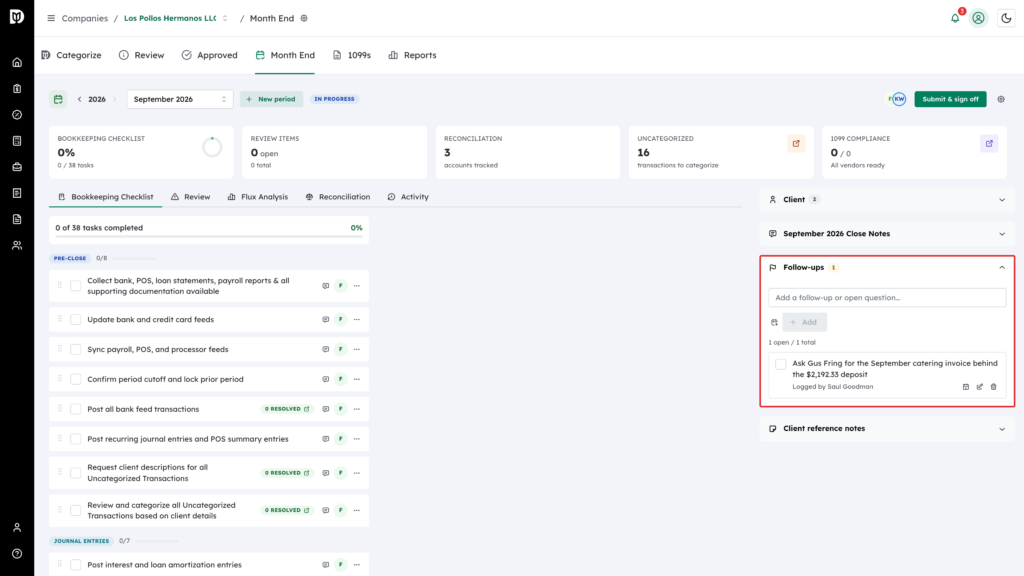Open comments for Update bank and credit card feeds
Screen dimensions: 1024x576
pos(325,320)
